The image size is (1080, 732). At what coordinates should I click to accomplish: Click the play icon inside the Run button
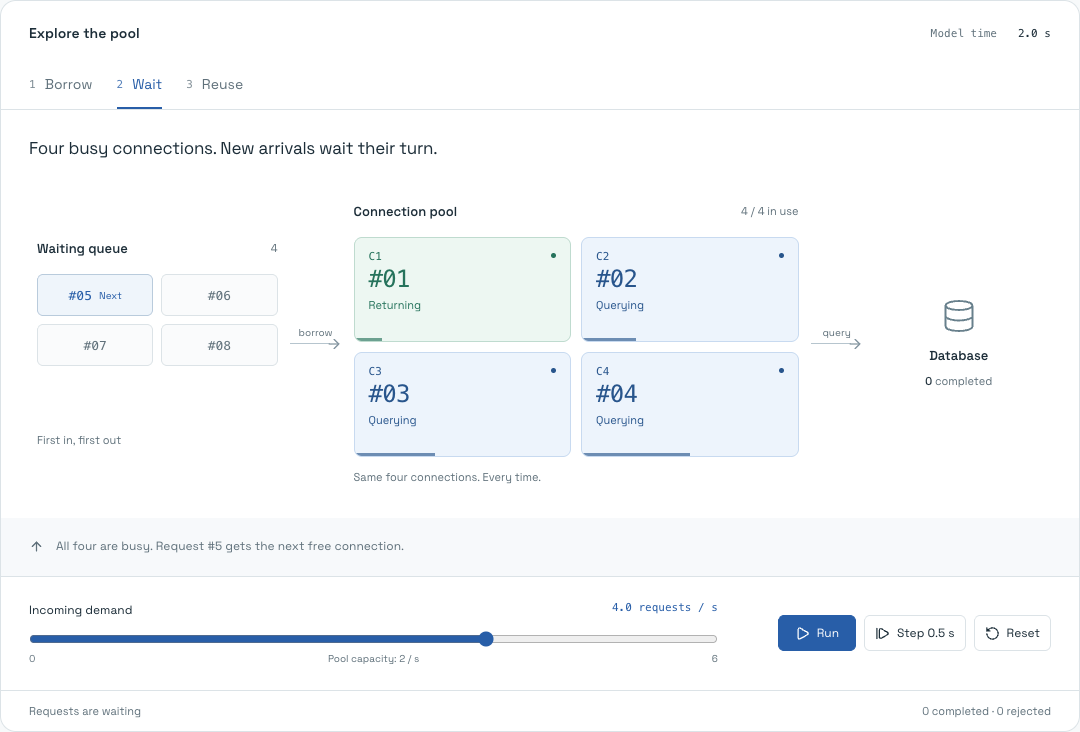(802, 633)
